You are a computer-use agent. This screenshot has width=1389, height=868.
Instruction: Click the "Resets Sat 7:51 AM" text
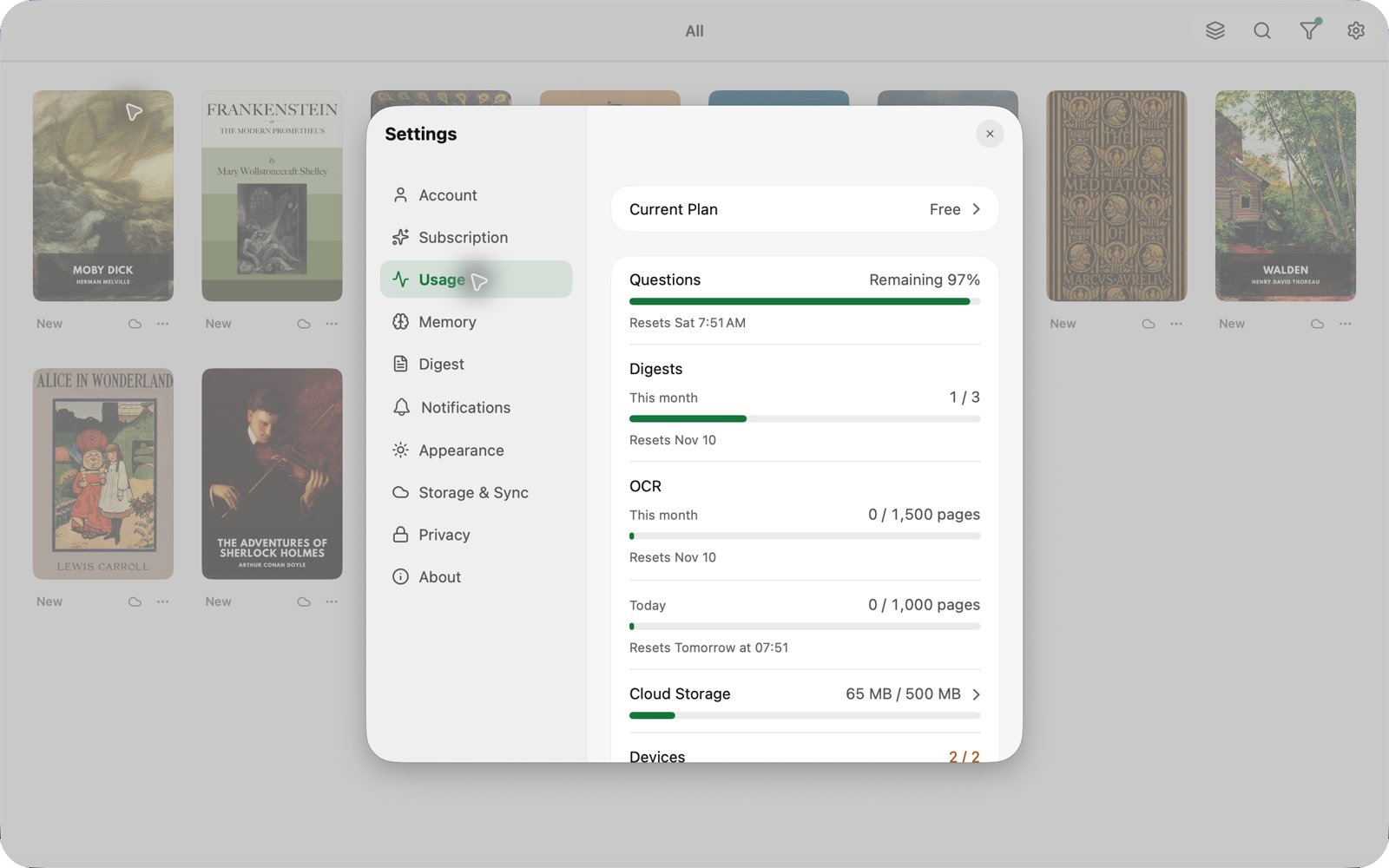(688, 323)
